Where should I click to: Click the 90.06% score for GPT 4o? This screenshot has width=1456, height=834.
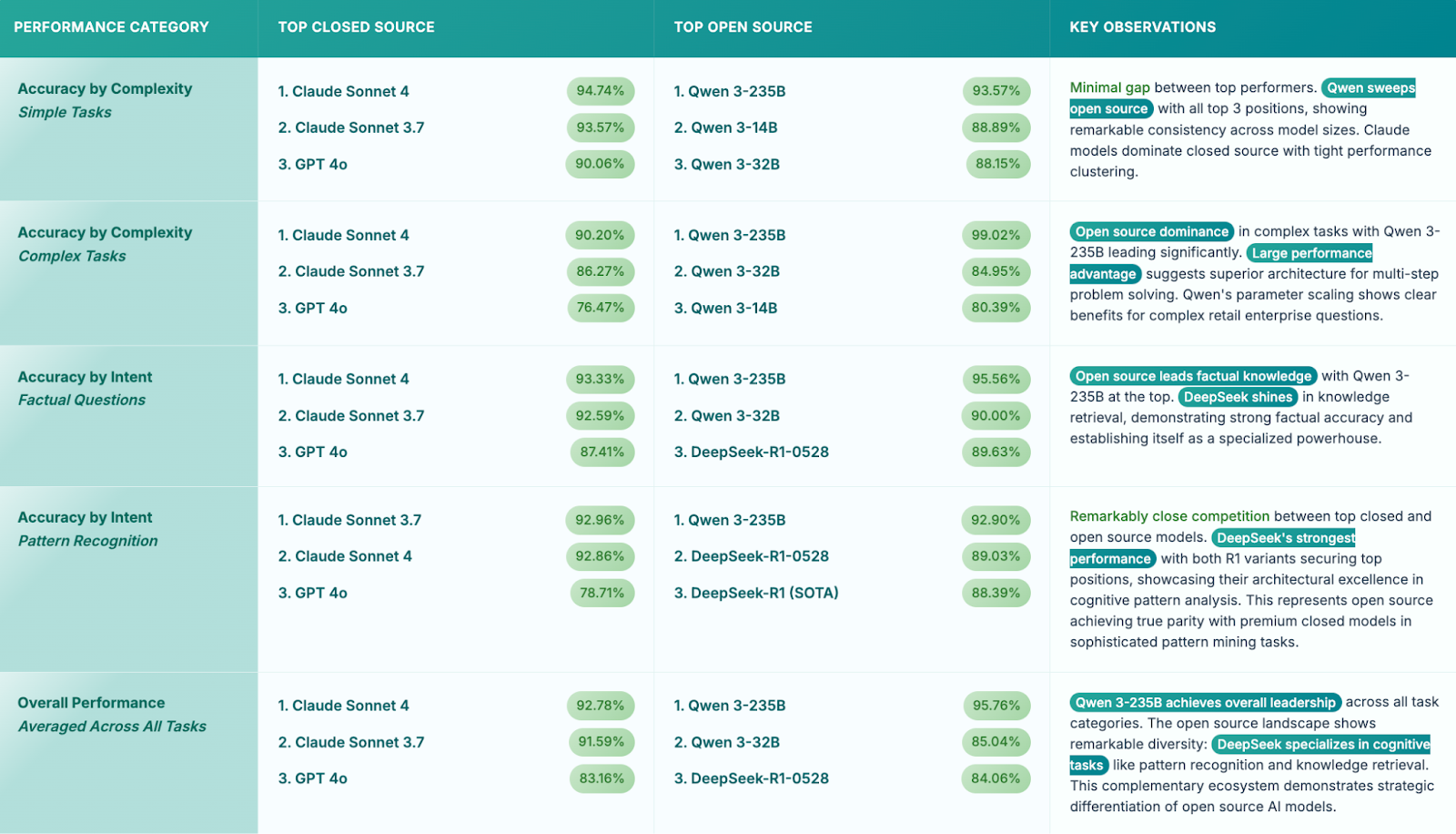click(x=600, y=164)
